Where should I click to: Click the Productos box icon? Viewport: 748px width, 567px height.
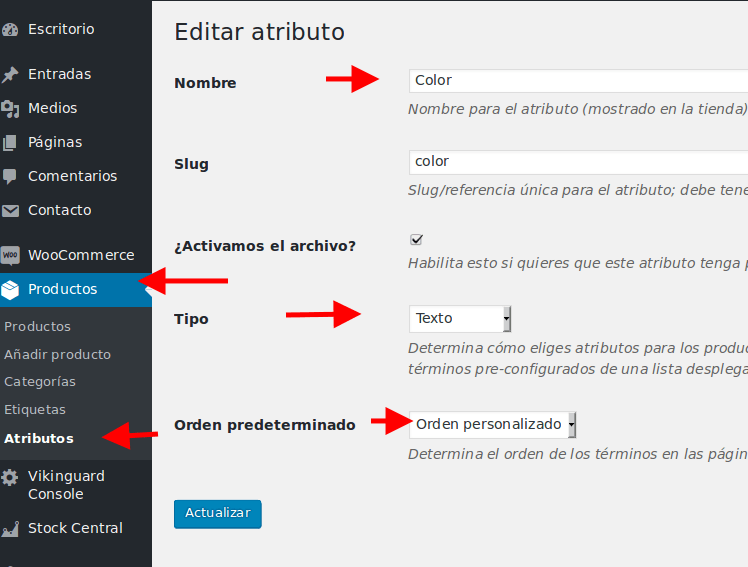click(x=10, y=289)
